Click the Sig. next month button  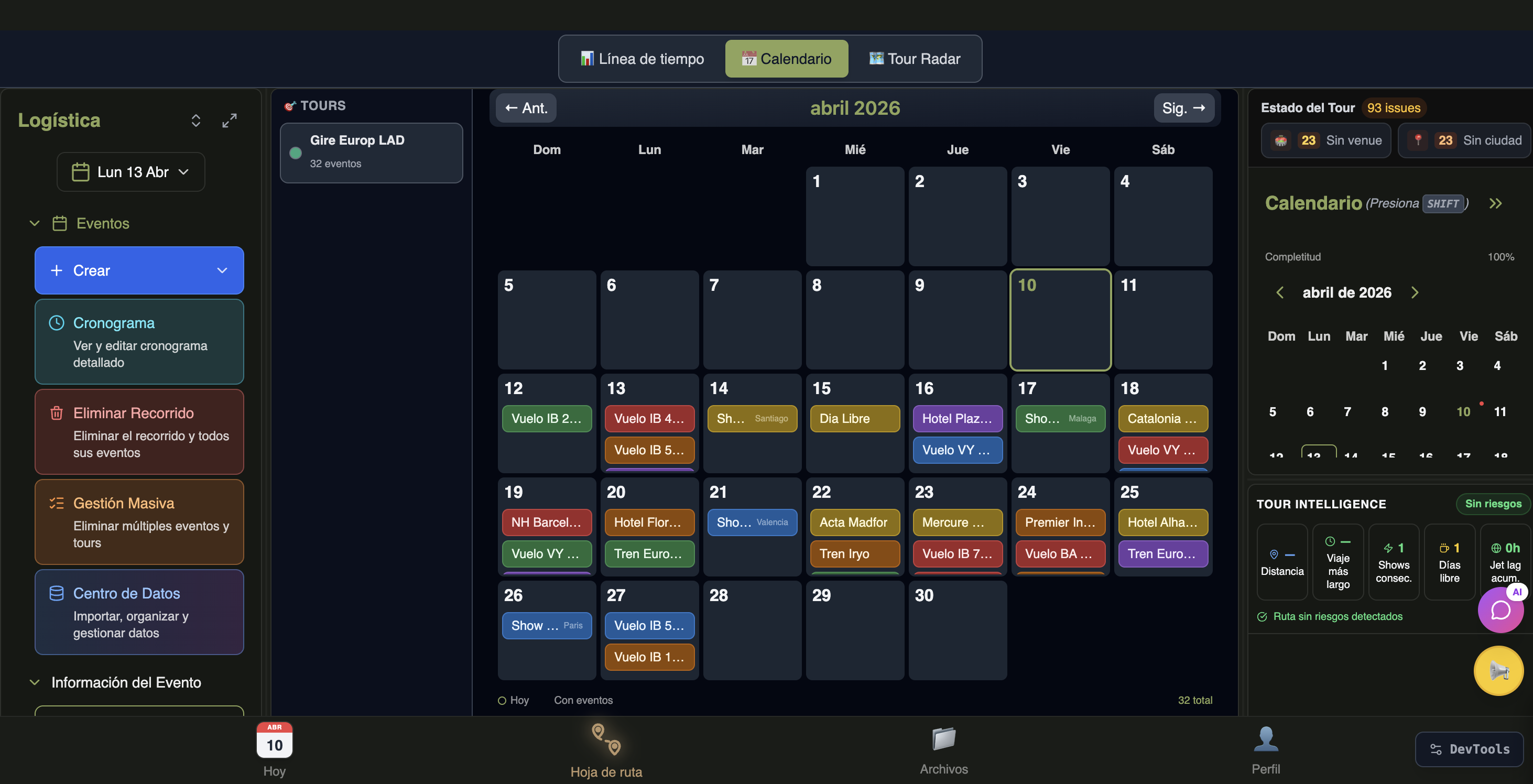tap(1183, 108)
